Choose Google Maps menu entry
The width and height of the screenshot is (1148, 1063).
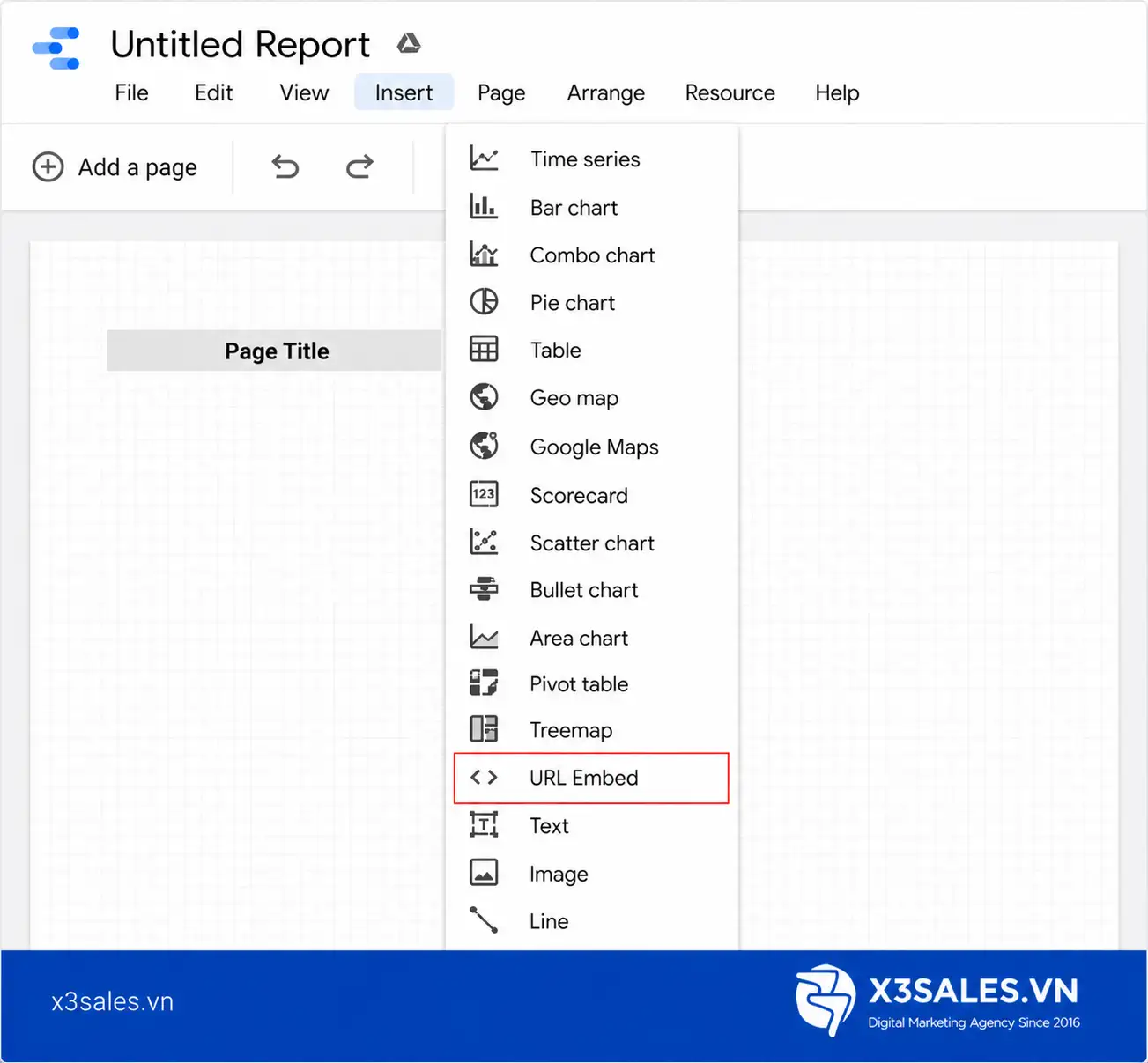592,446
